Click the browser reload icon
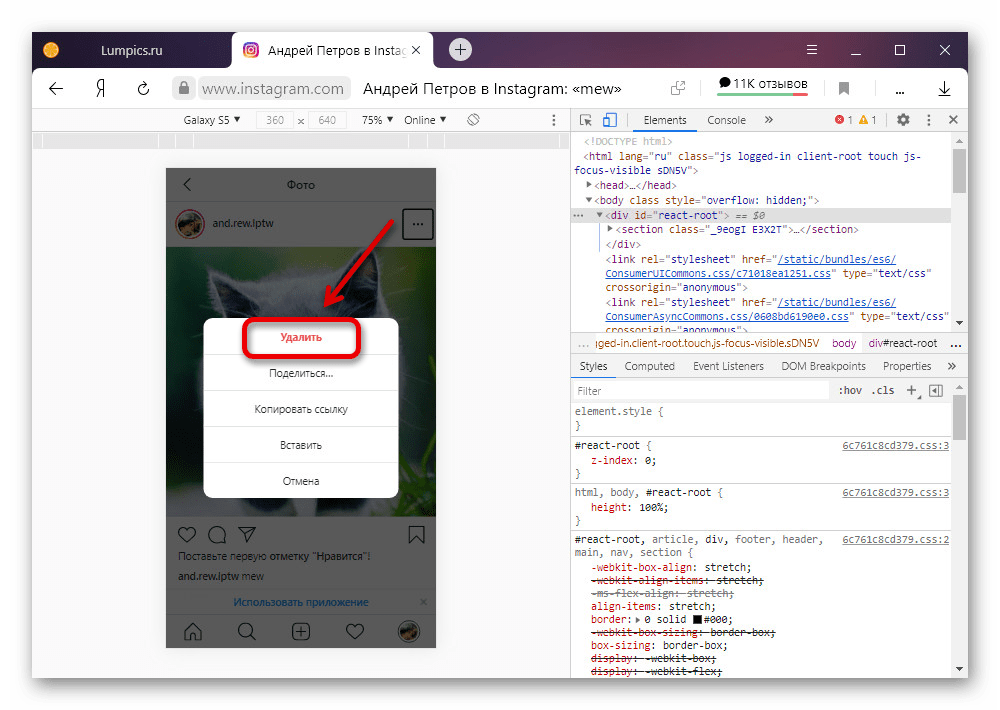Screen dimensions: 1000x710 (x=143, y=88)
